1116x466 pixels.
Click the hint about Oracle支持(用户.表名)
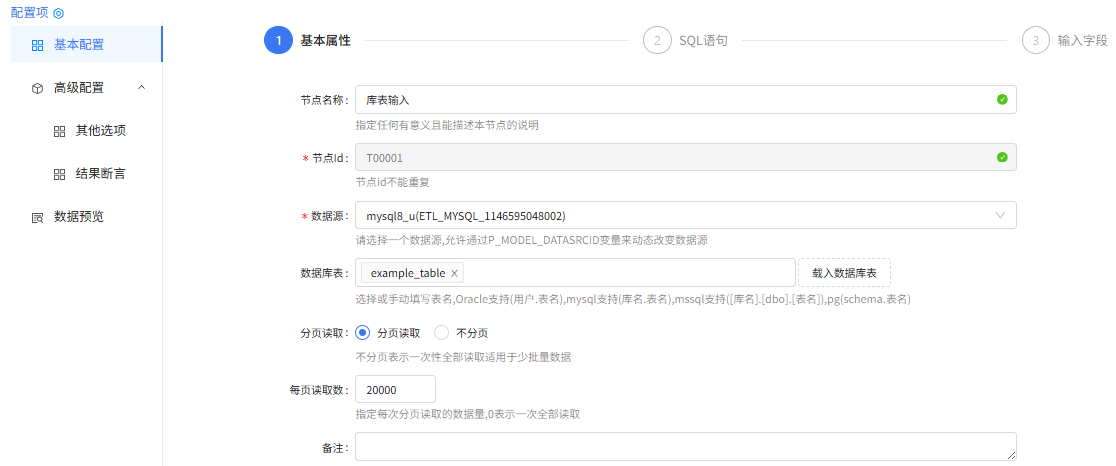[x=633, y=300]
